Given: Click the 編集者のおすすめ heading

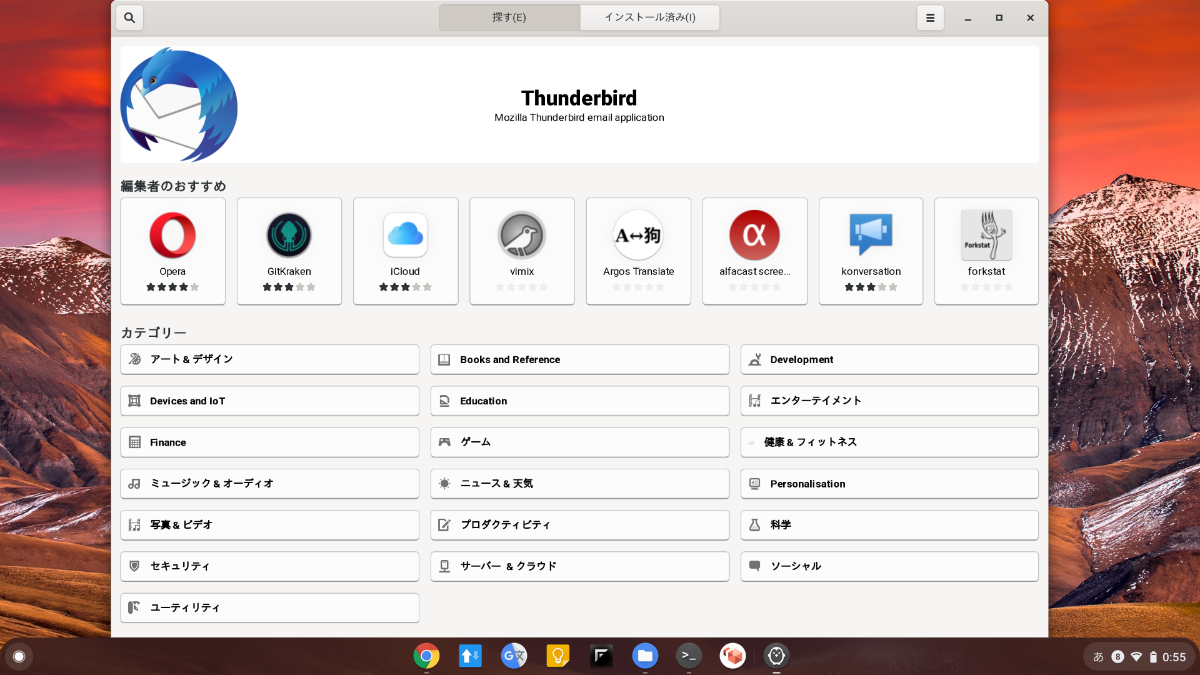Looking at the screenshot, I should click(174, 186).
